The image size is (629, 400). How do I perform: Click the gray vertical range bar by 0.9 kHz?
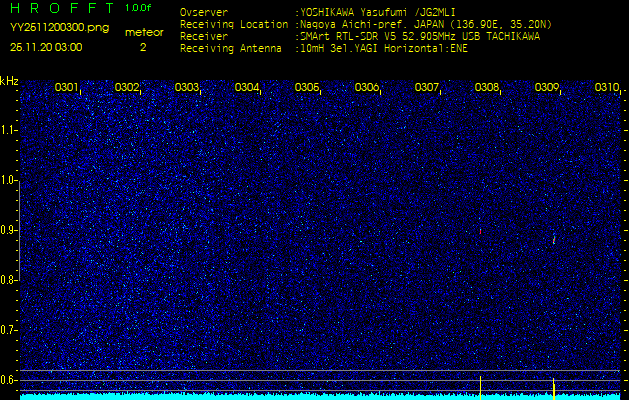pyautogui.click(x=20, y=230)
